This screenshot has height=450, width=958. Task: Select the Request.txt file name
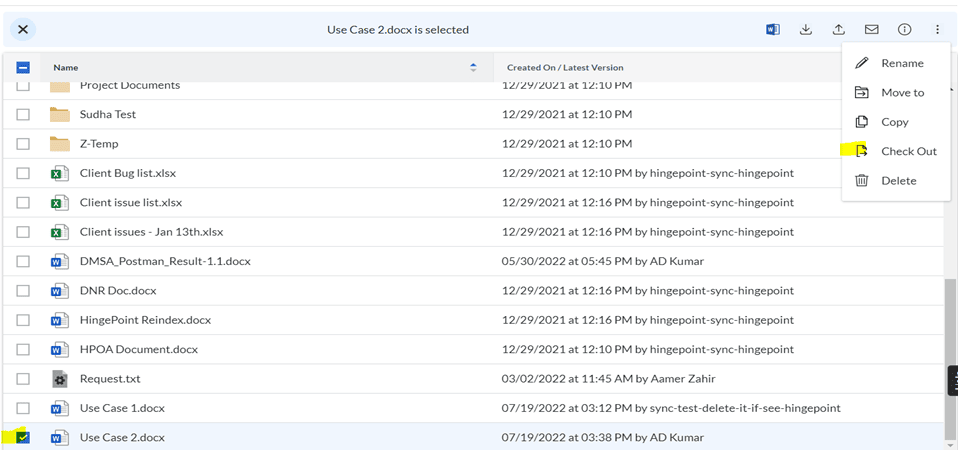110,379
